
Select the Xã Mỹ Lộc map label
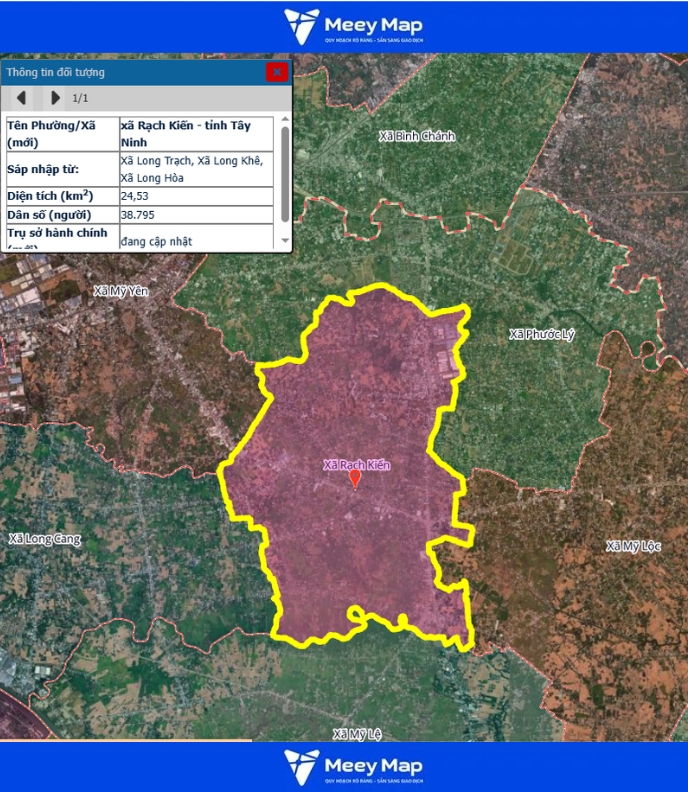tap(634, 546)
